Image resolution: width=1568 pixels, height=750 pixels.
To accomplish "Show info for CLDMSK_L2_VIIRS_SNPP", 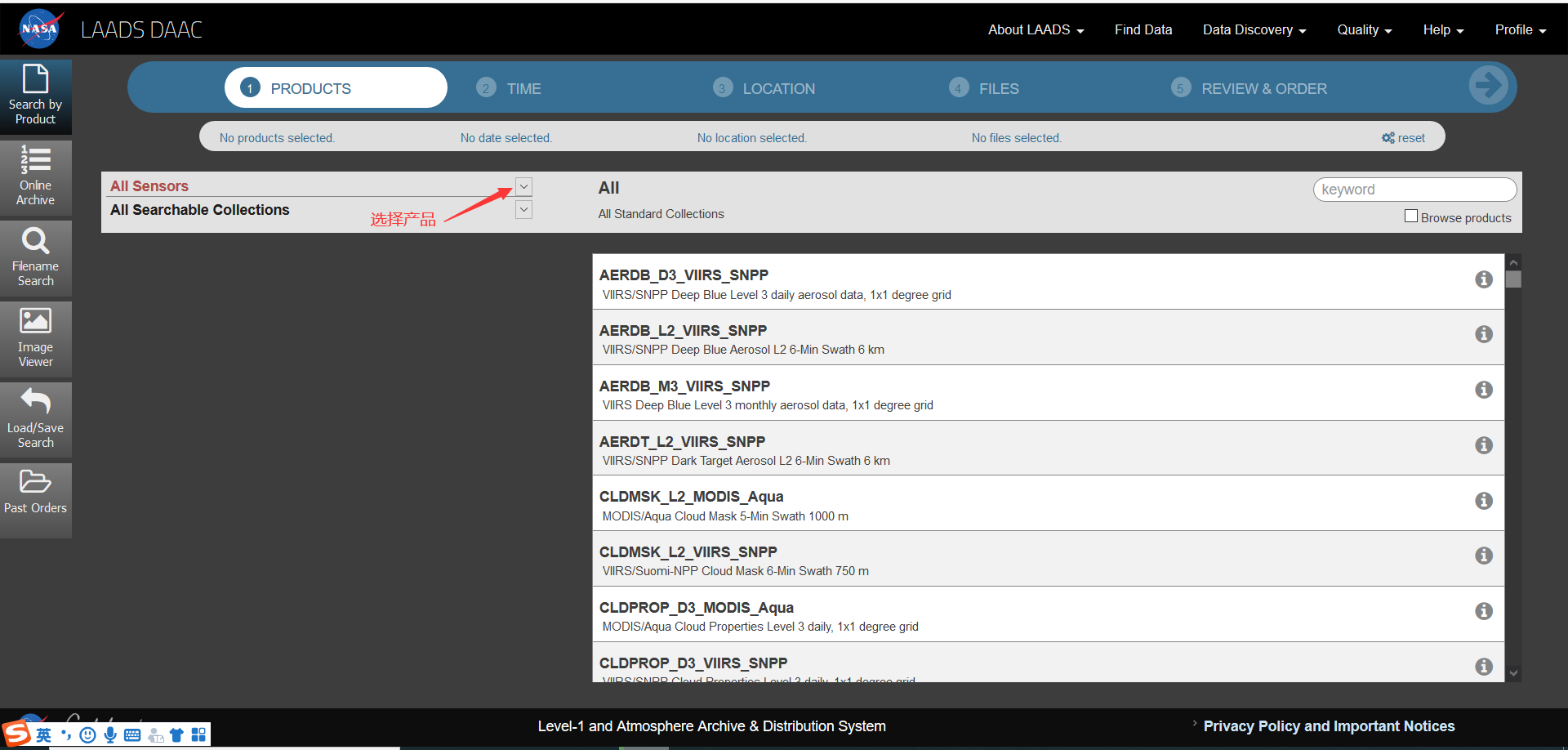I will click(1484, 556).
